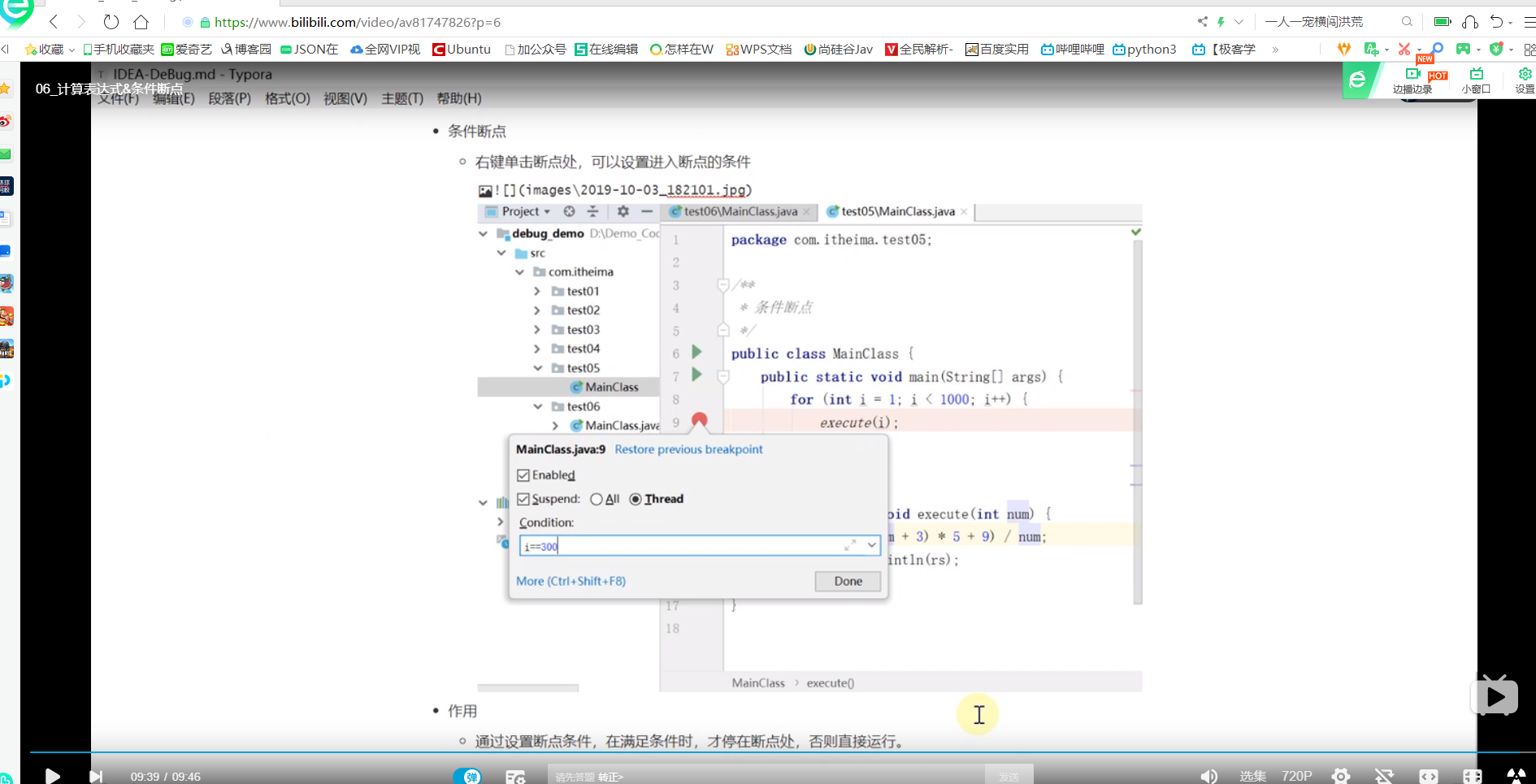Open the 设置 gear on video overlay
This screenshot has width=1536, height=784.
[x=1525, y=81]
